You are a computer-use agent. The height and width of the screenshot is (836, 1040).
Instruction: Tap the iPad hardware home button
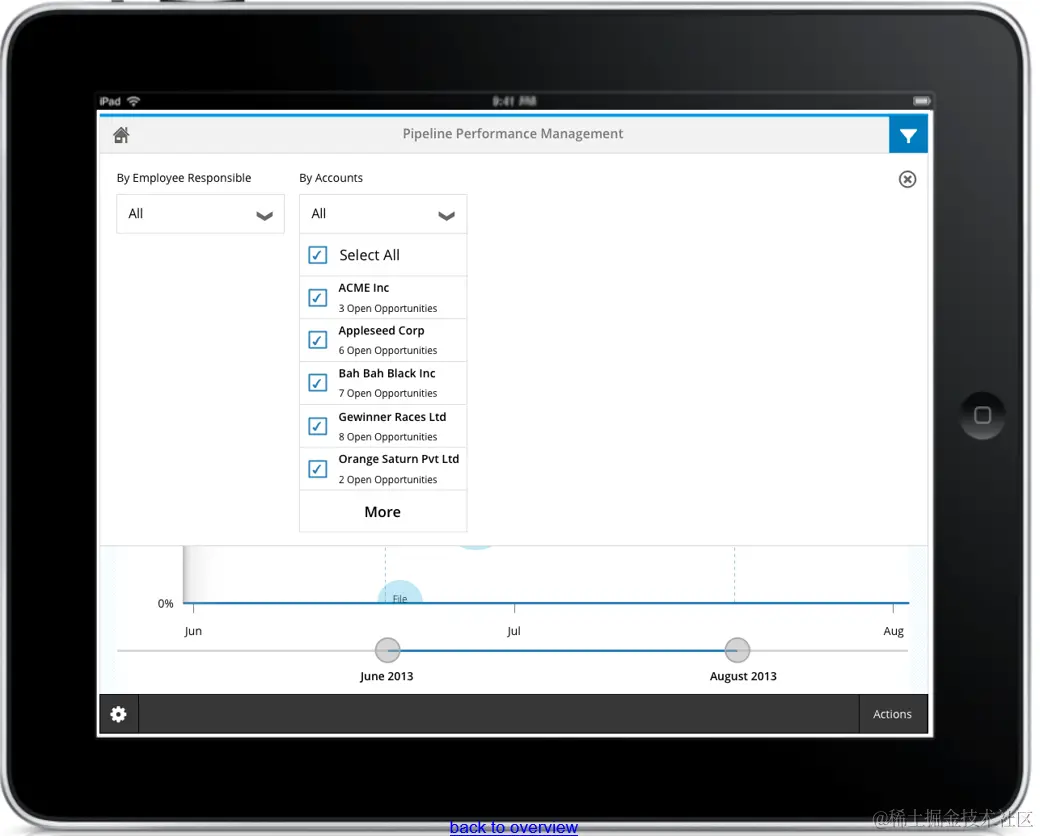(982, 415)
